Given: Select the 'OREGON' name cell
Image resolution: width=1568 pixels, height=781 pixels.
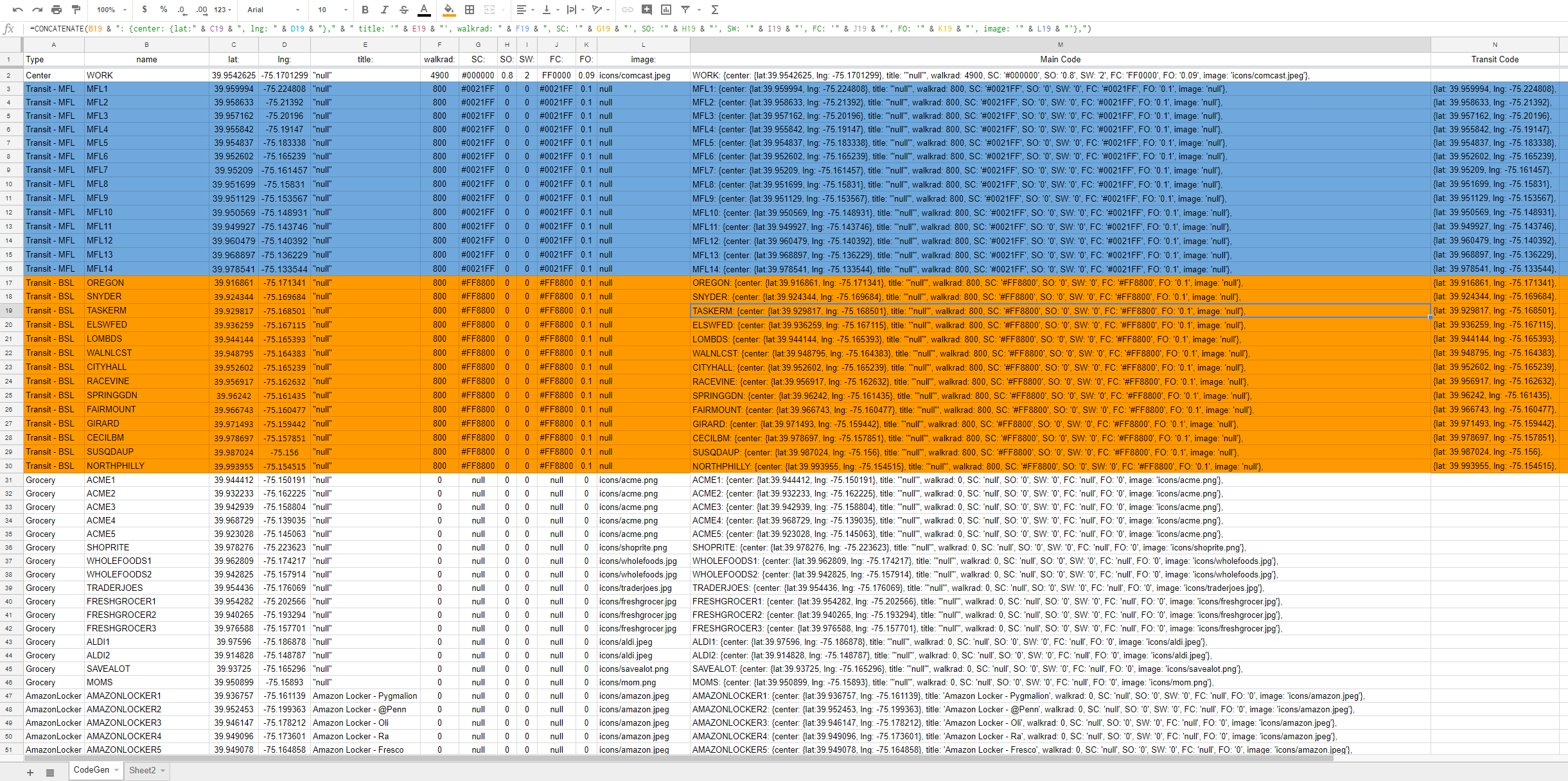Looking at the screenshot, I should pos(146,283).
